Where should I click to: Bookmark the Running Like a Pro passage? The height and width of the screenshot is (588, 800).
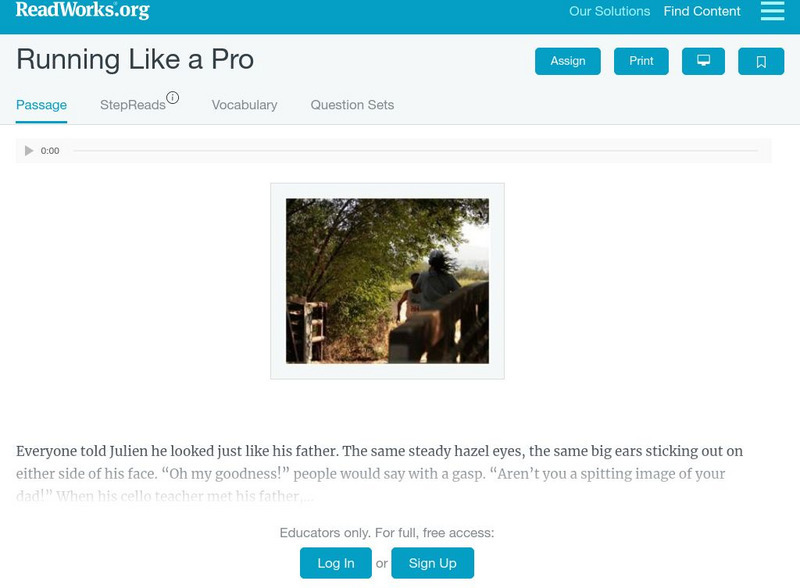coord(761,60)
